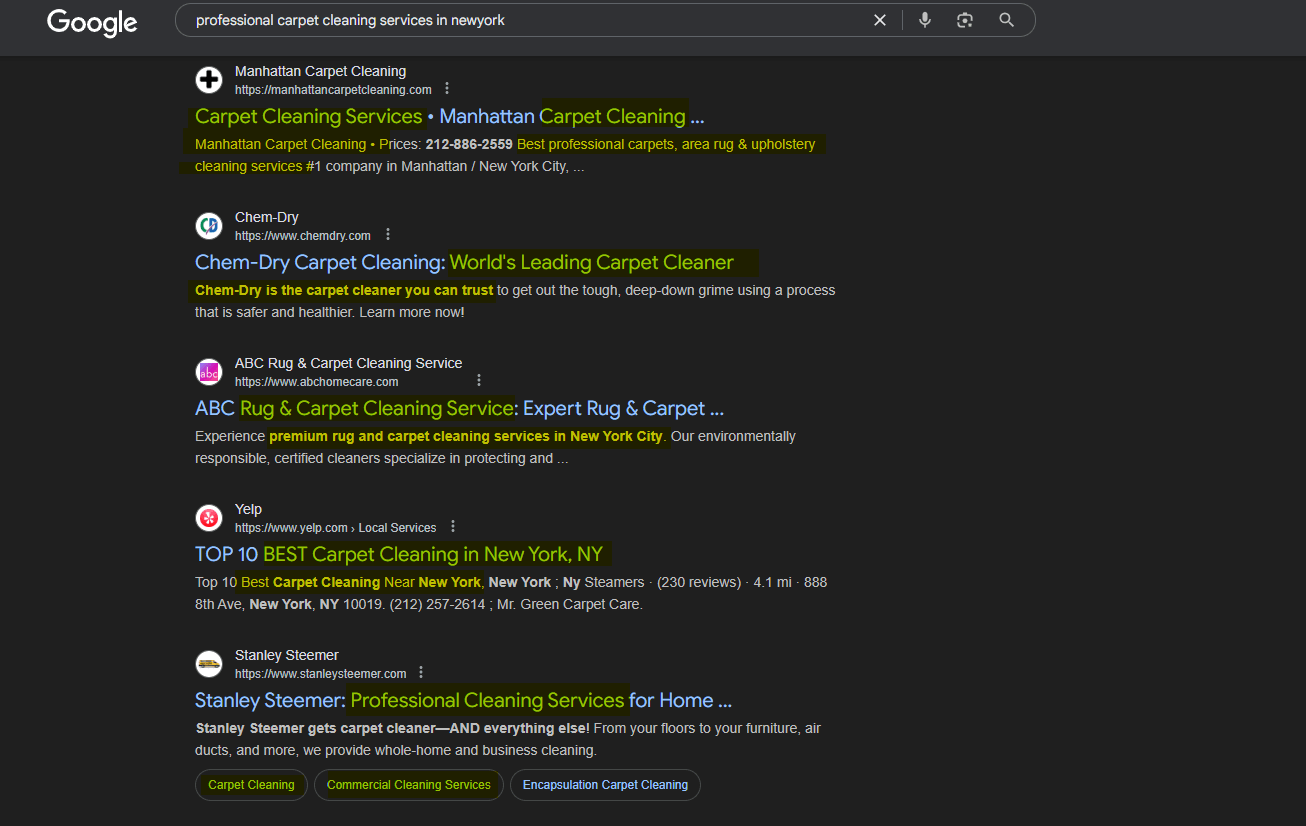Click the Yelp favicon

click(209, 518)
